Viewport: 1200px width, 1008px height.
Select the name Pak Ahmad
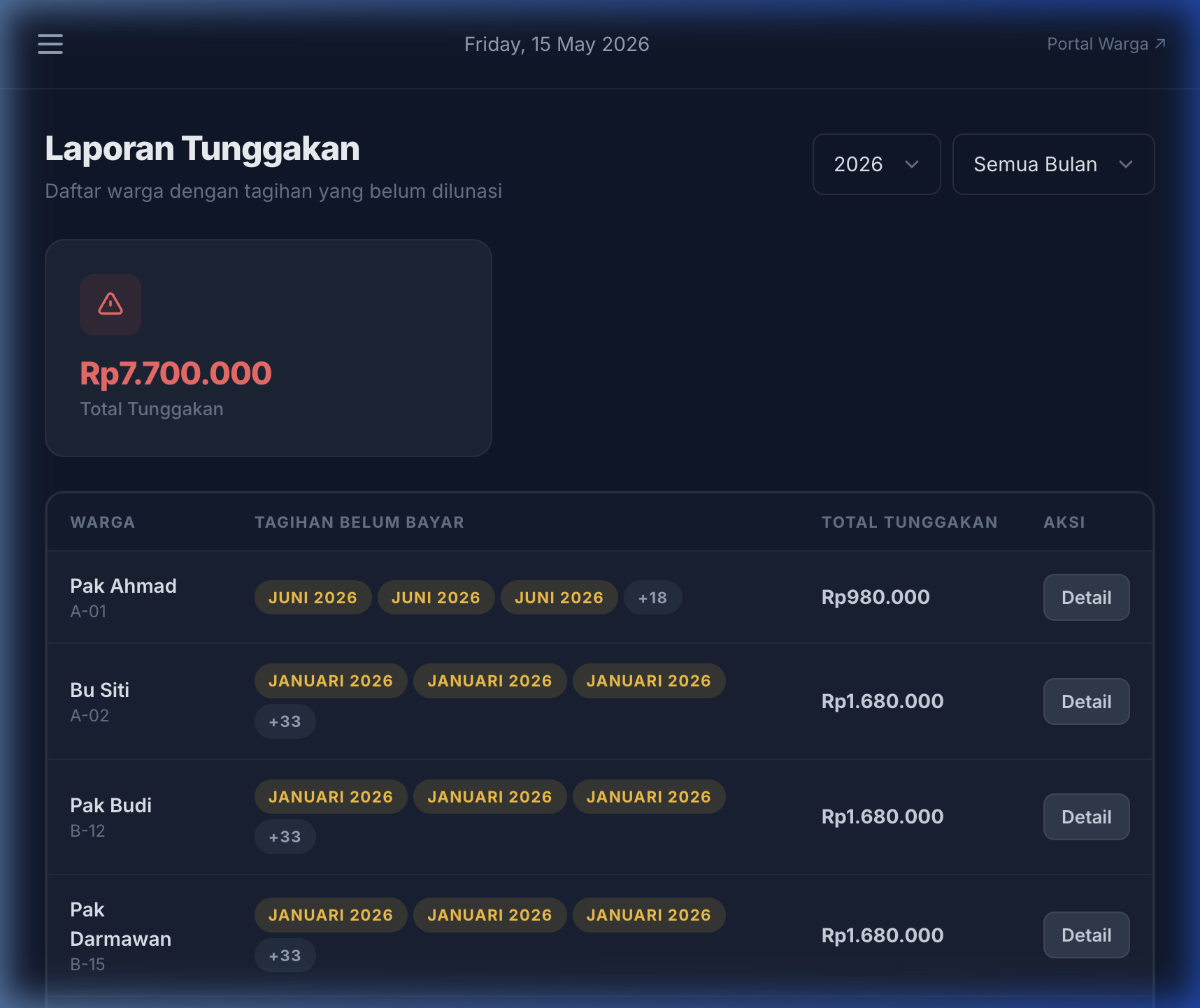(x=123, y=586)
